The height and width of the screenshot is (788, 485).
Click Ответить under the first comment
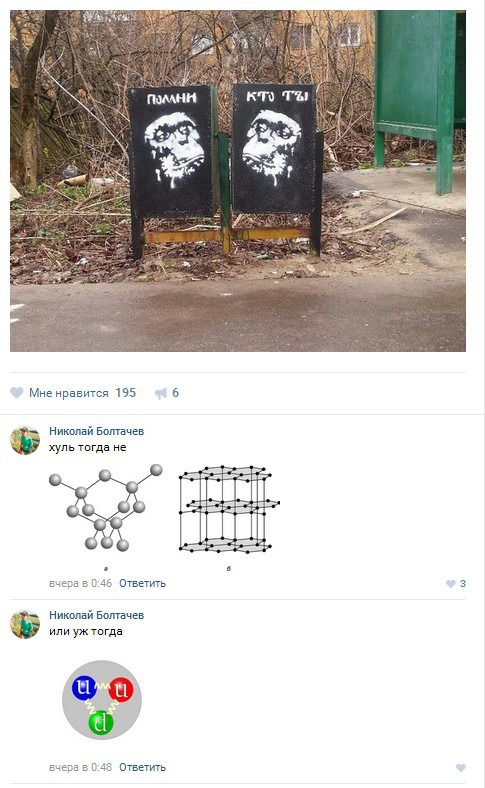click(x=142, y=583)
